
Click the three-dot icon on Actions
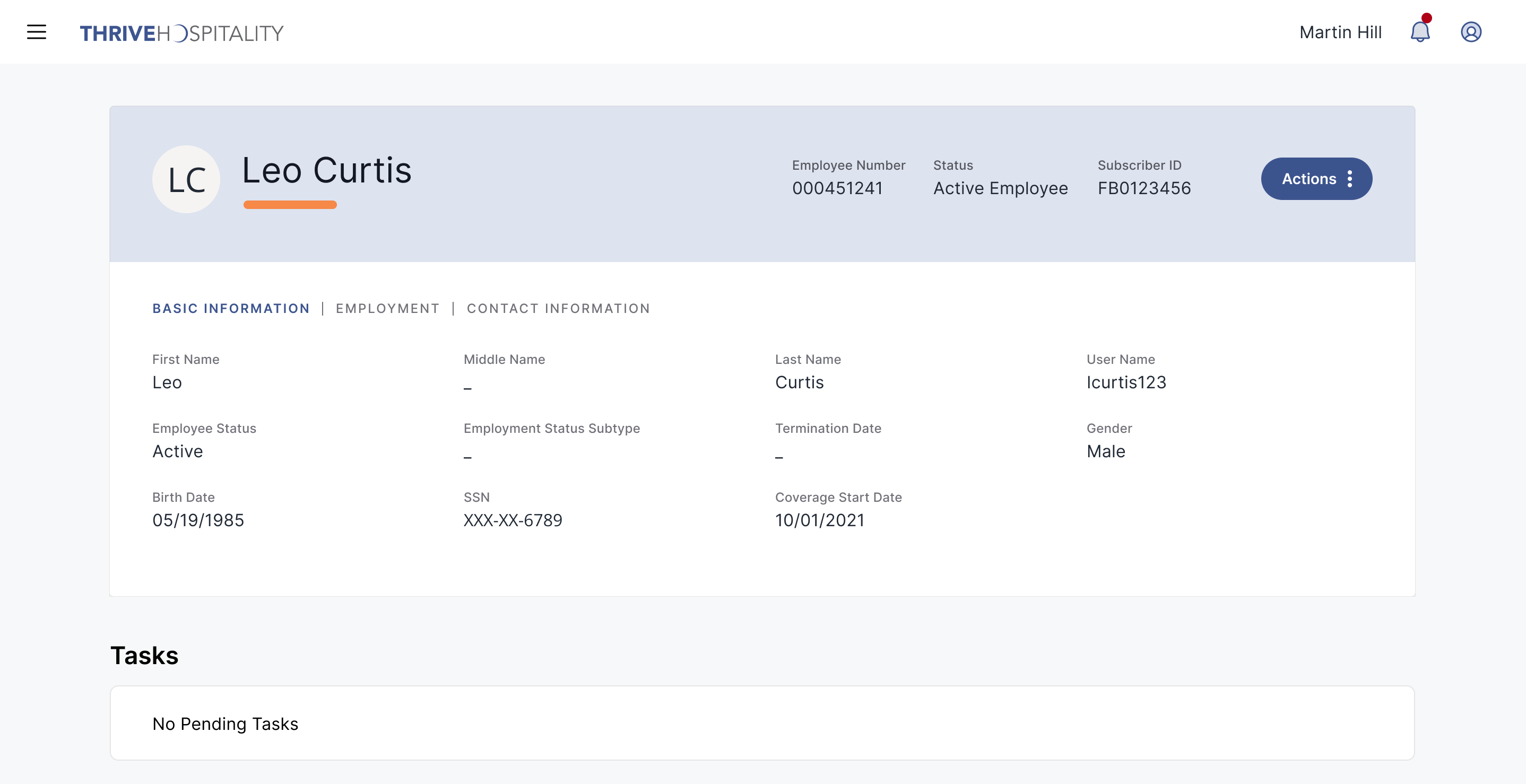(1349, 179)
